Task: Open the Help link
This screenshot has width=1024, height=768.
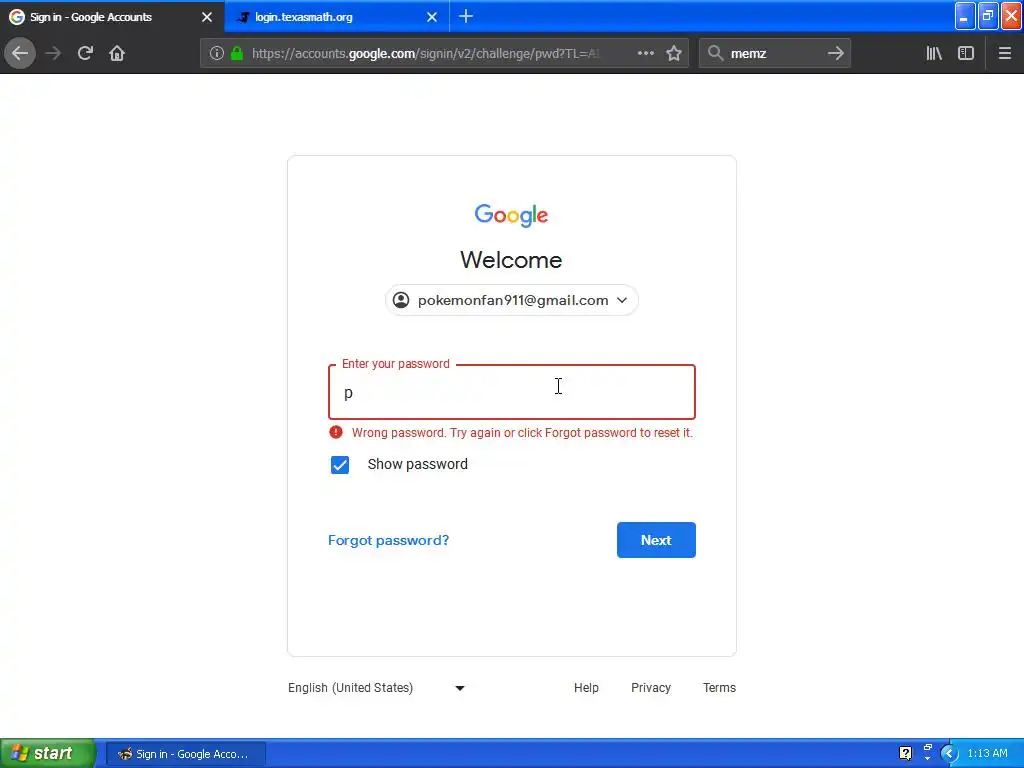Action: pyautogui.click(x=586, y=688)
